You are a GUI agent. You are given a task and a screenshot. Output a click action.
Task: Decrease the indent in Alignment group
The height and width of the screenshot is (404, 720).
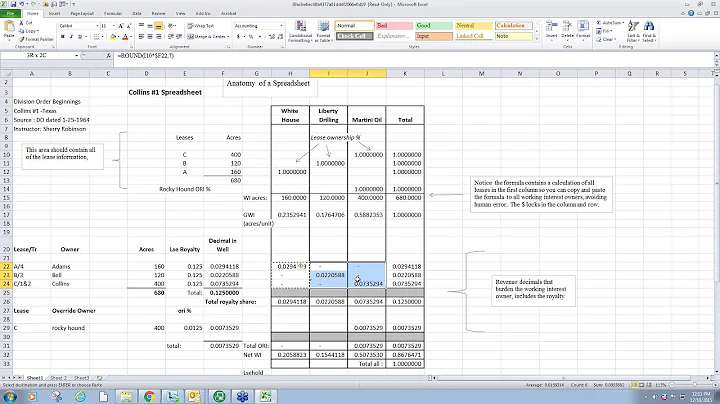(171, 36)
